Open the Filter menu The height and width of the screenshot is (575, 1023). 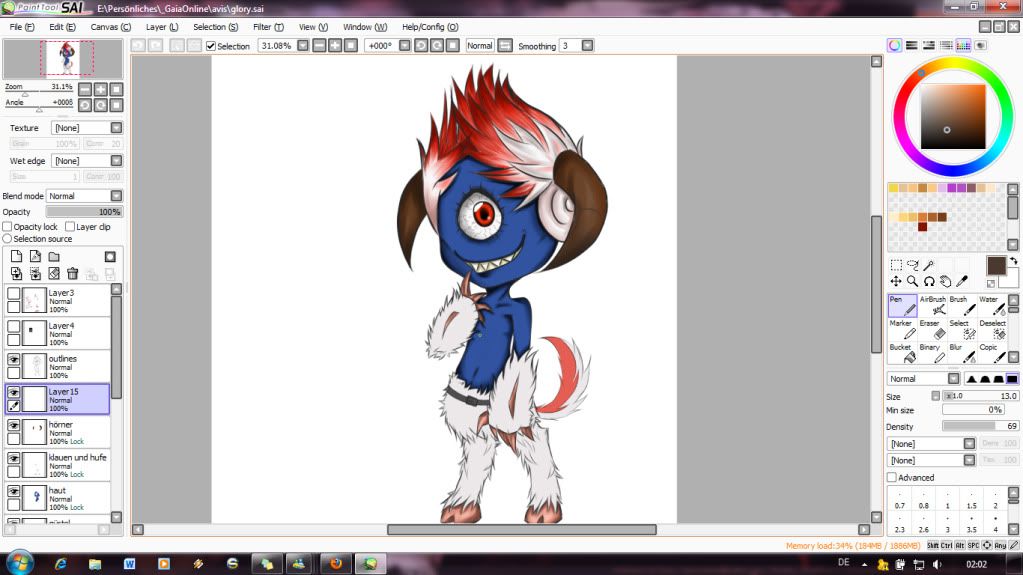tap(268, 27)
